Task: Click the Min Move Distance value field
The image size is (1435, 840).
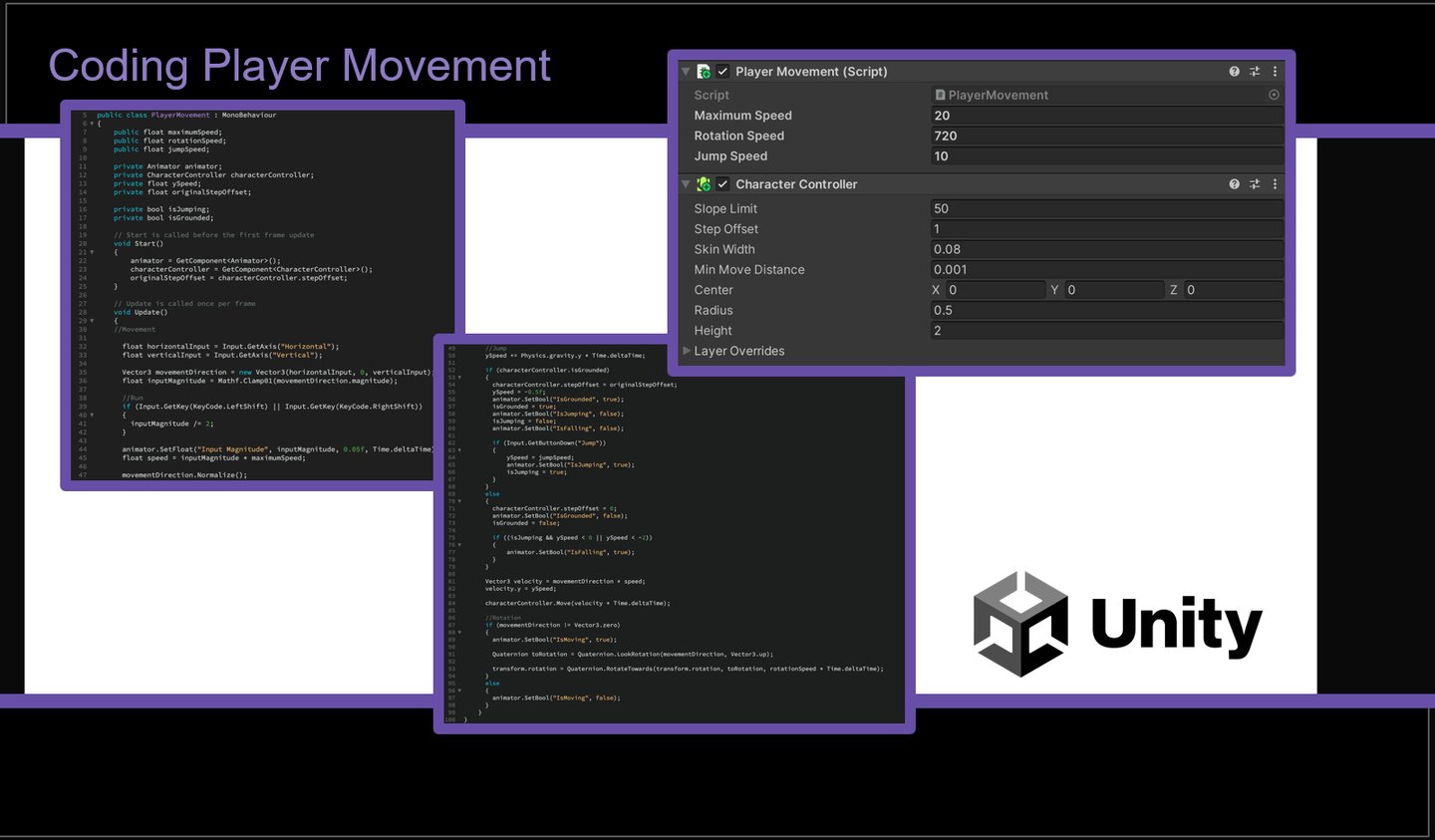Action: tap(1106, 270)
